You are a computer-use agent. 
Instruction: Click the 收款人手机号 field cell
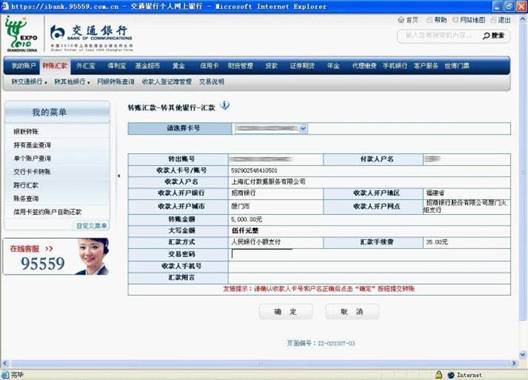(x=369, y=266)
